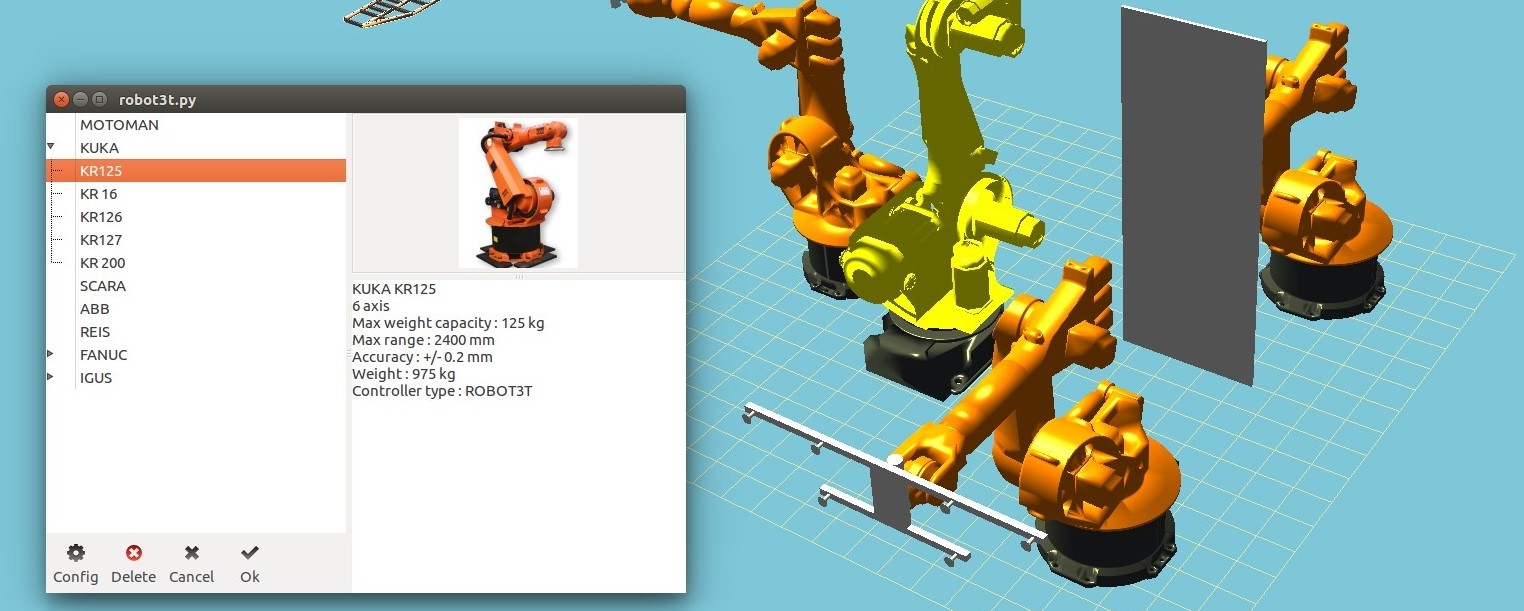This screenshot has height=611, width=1524.
Task: Click 'Weight : 975 kg' line
Action: click(404, 374)
